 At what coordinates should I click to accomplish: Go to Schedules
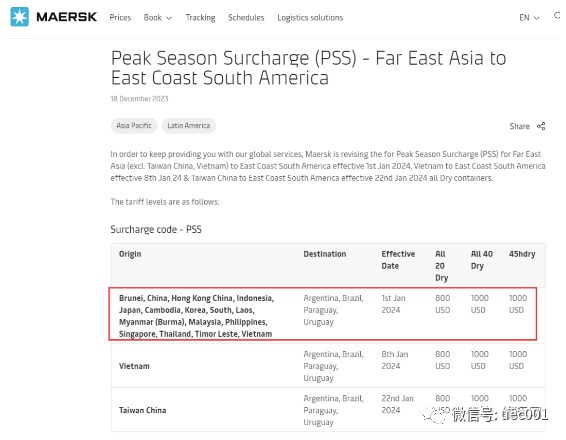246,18
